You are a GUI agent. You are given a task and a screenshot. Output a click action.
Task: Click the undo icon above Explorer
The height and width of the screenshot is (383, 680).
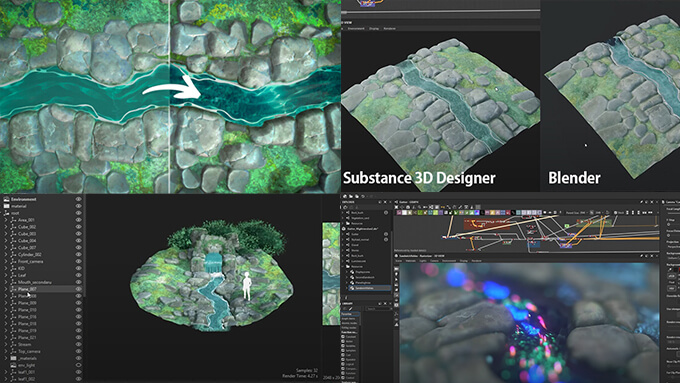[x=363, y=196]
